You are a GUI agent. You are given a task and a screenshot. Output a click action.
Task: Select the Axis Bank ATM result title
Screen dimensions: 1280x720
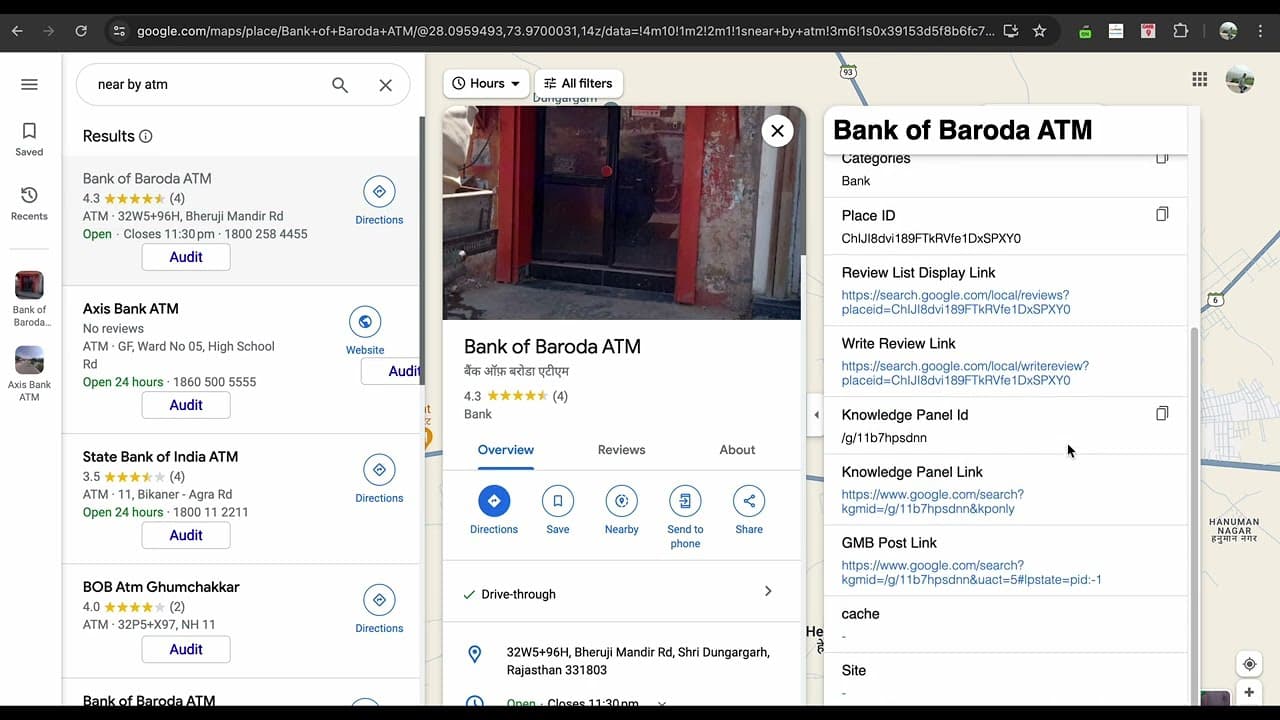tap(131, 309)
